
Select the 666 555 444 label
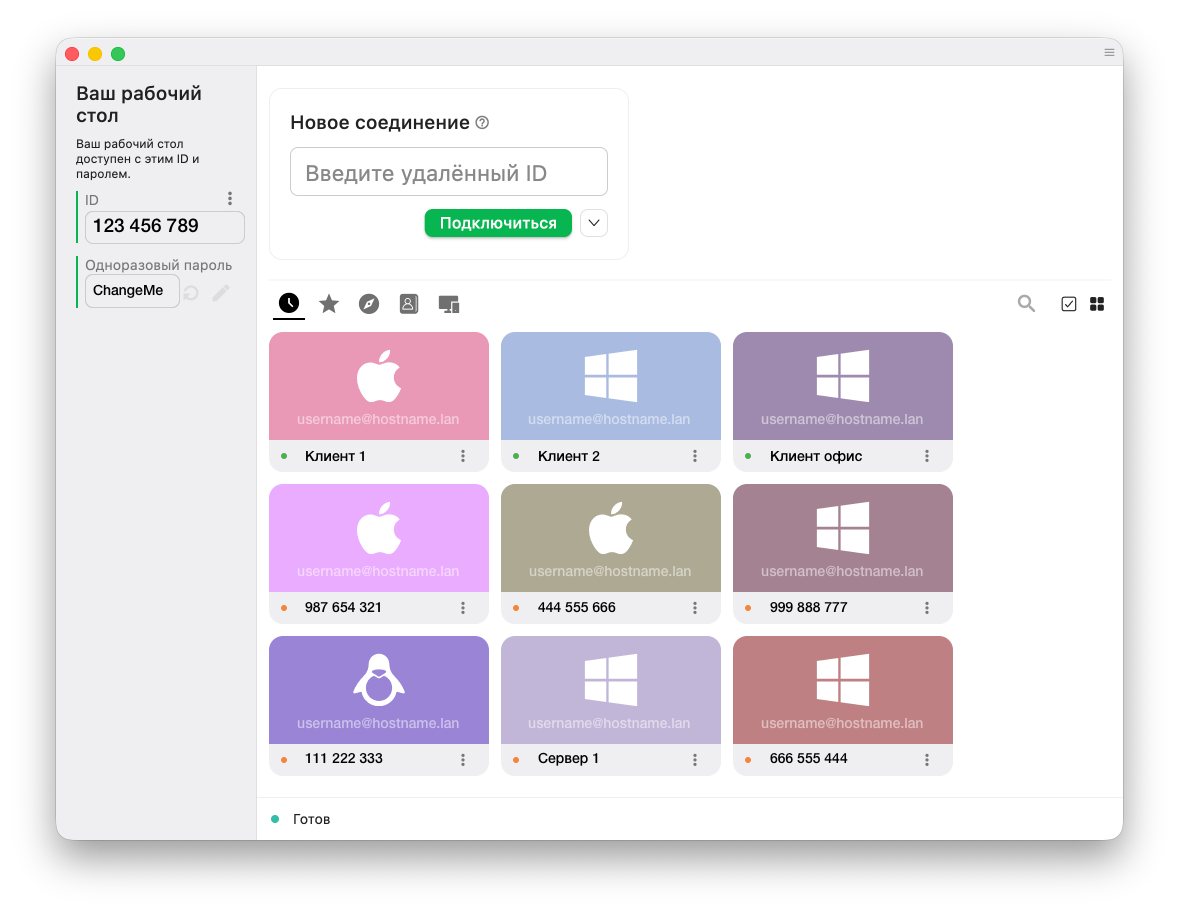pyautogui.click(x=808, y=758)
